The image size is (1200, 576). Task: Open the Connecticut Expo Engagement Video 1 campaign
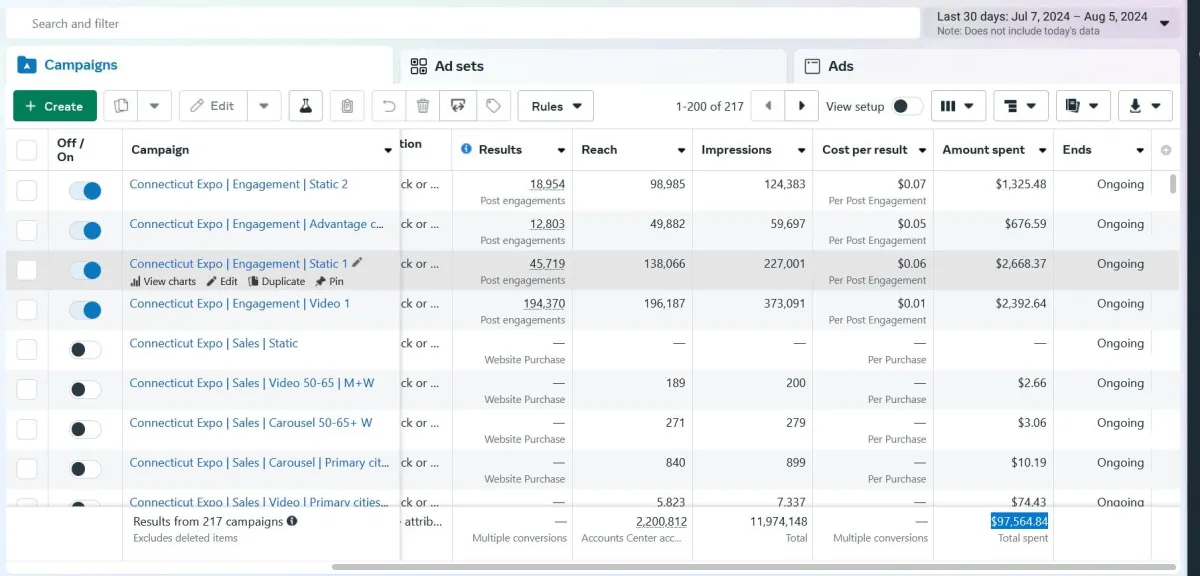coord(240,303)
